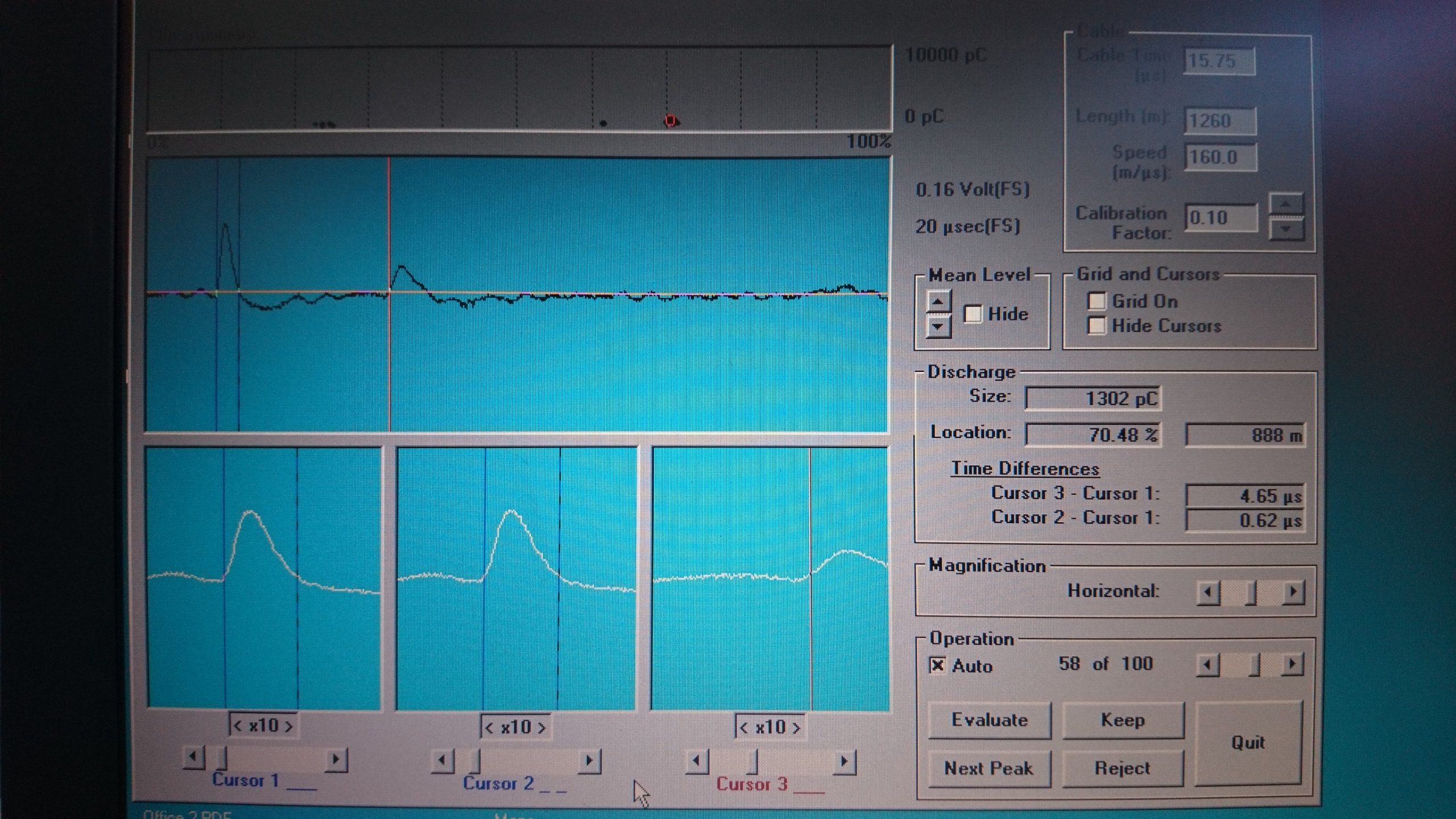Increase the Calibration Factor with up arrow
Viewport: 1456px width, 819px height.
click(x=1287, y=204)
